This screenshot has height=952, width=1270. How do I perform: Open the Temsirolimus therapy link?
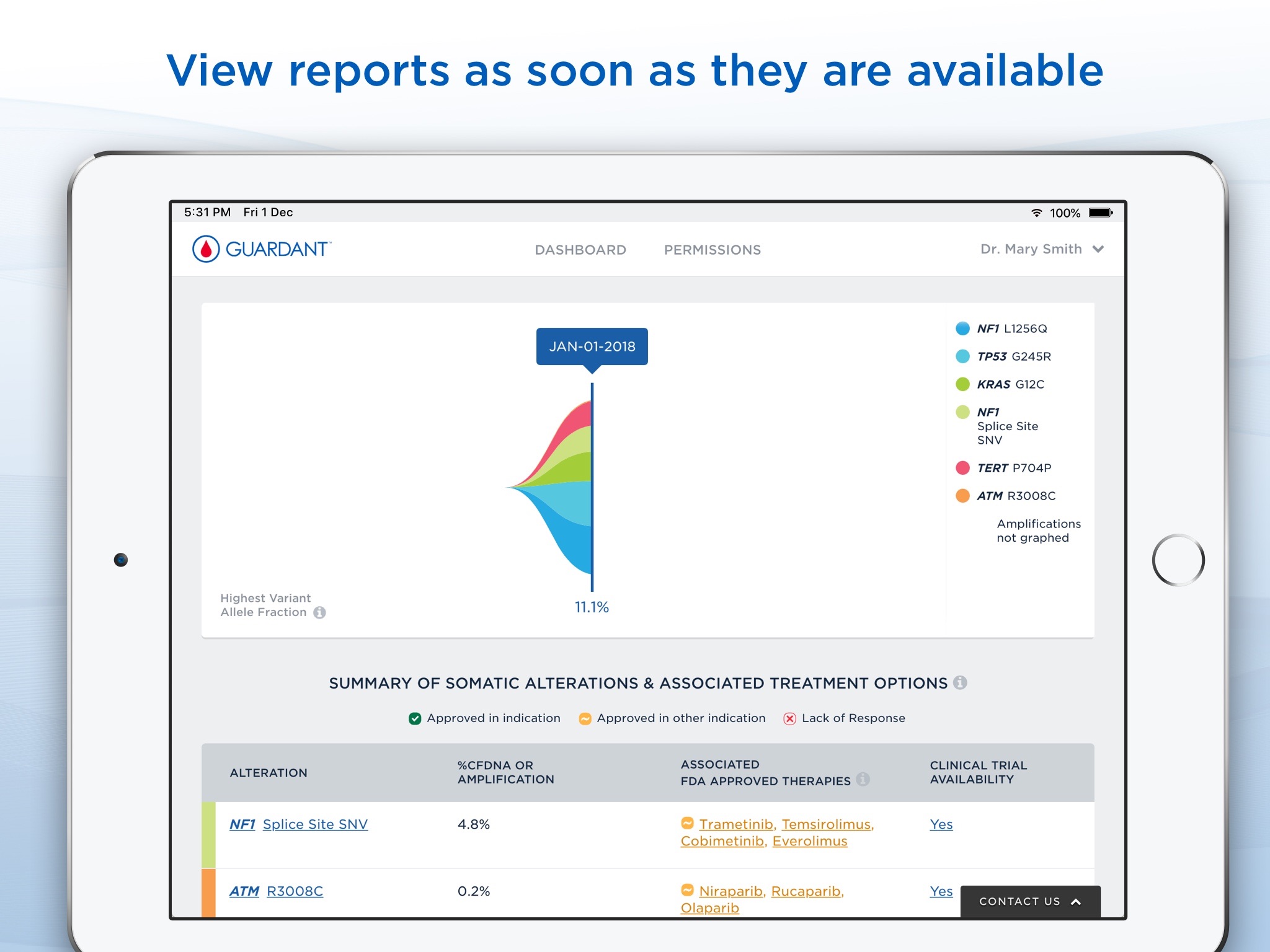coord(827,824)
